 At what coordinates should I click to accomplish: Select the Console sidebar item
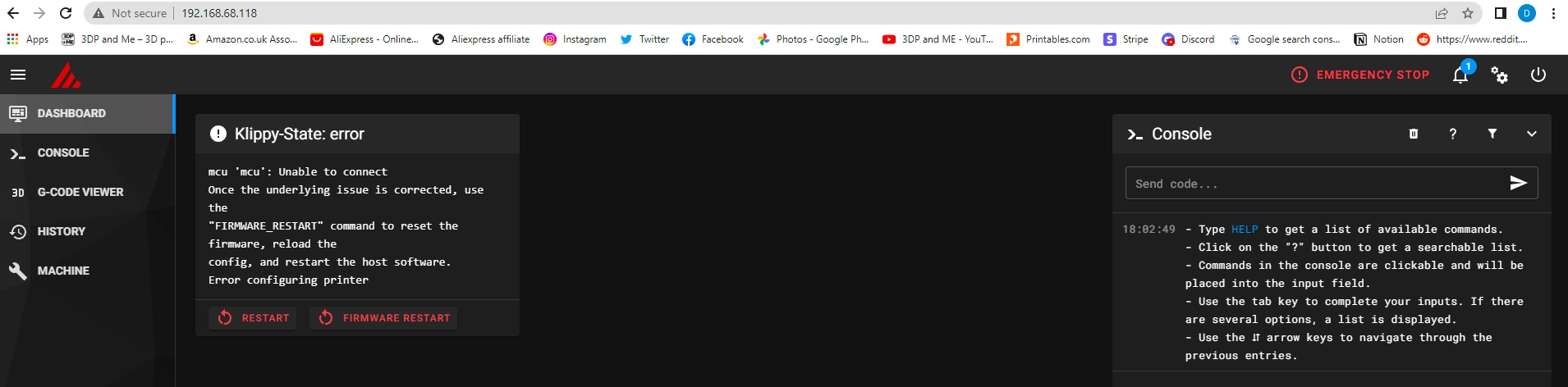tap(87, 153)
